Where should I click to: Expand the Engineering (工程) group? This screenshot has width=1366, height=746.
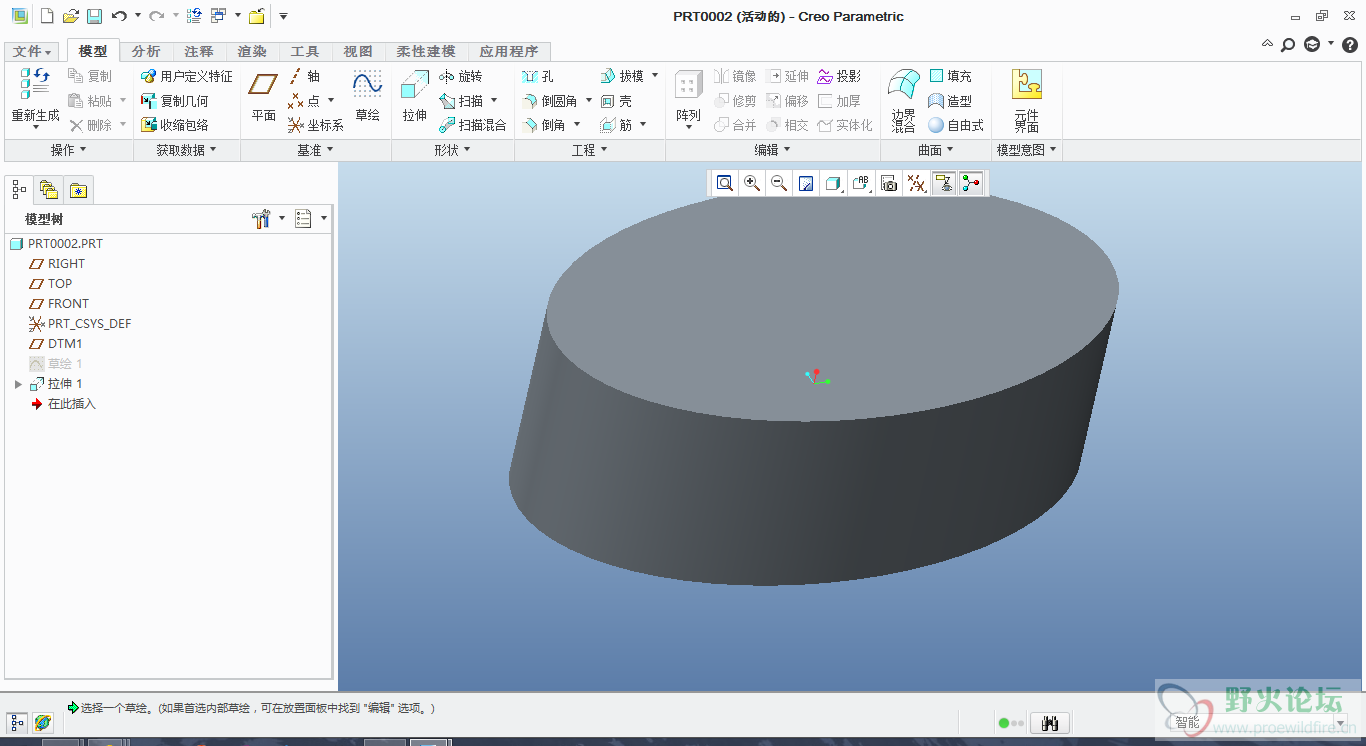point(590,150)
